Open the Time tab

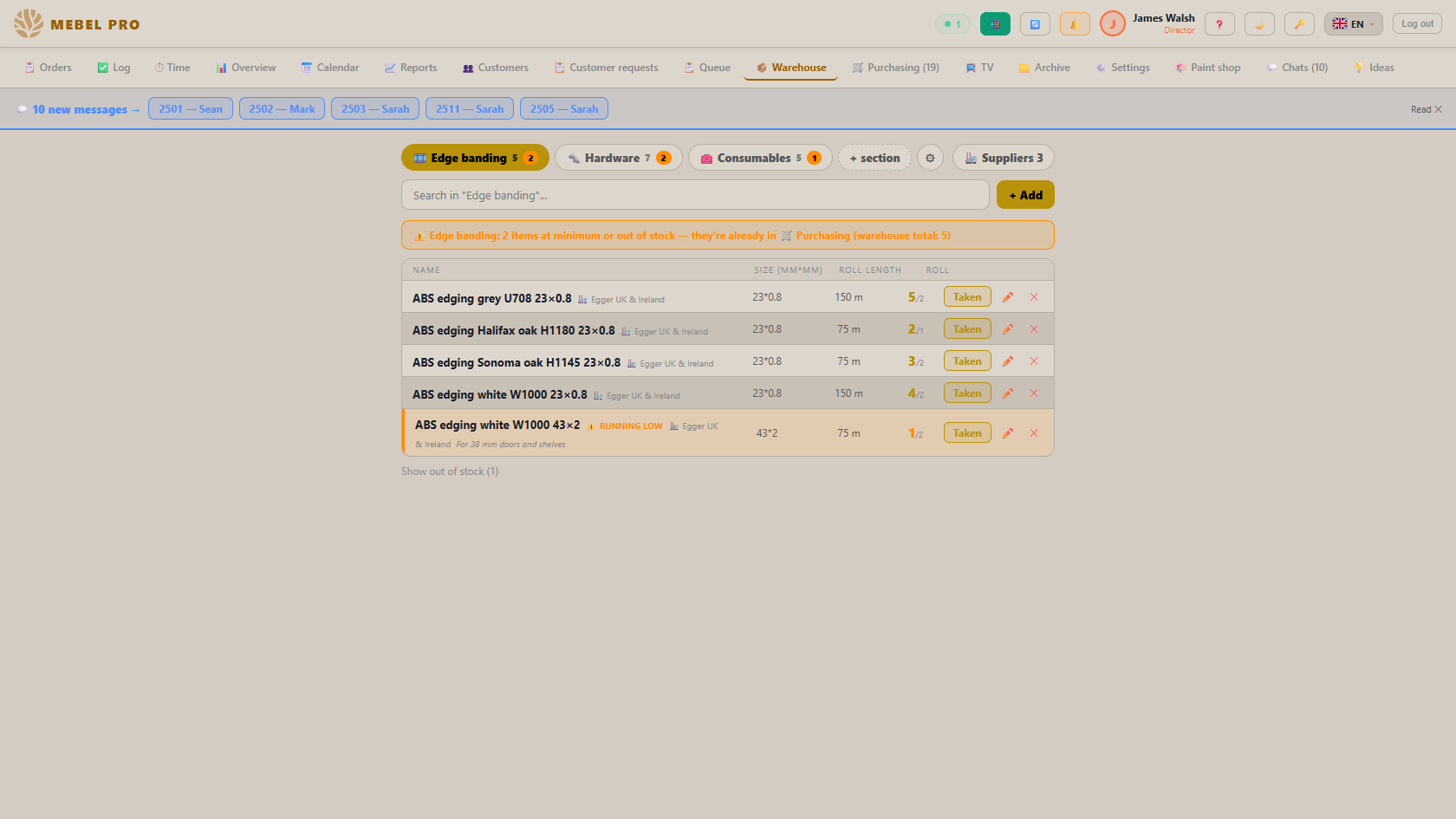coord(172,68)
